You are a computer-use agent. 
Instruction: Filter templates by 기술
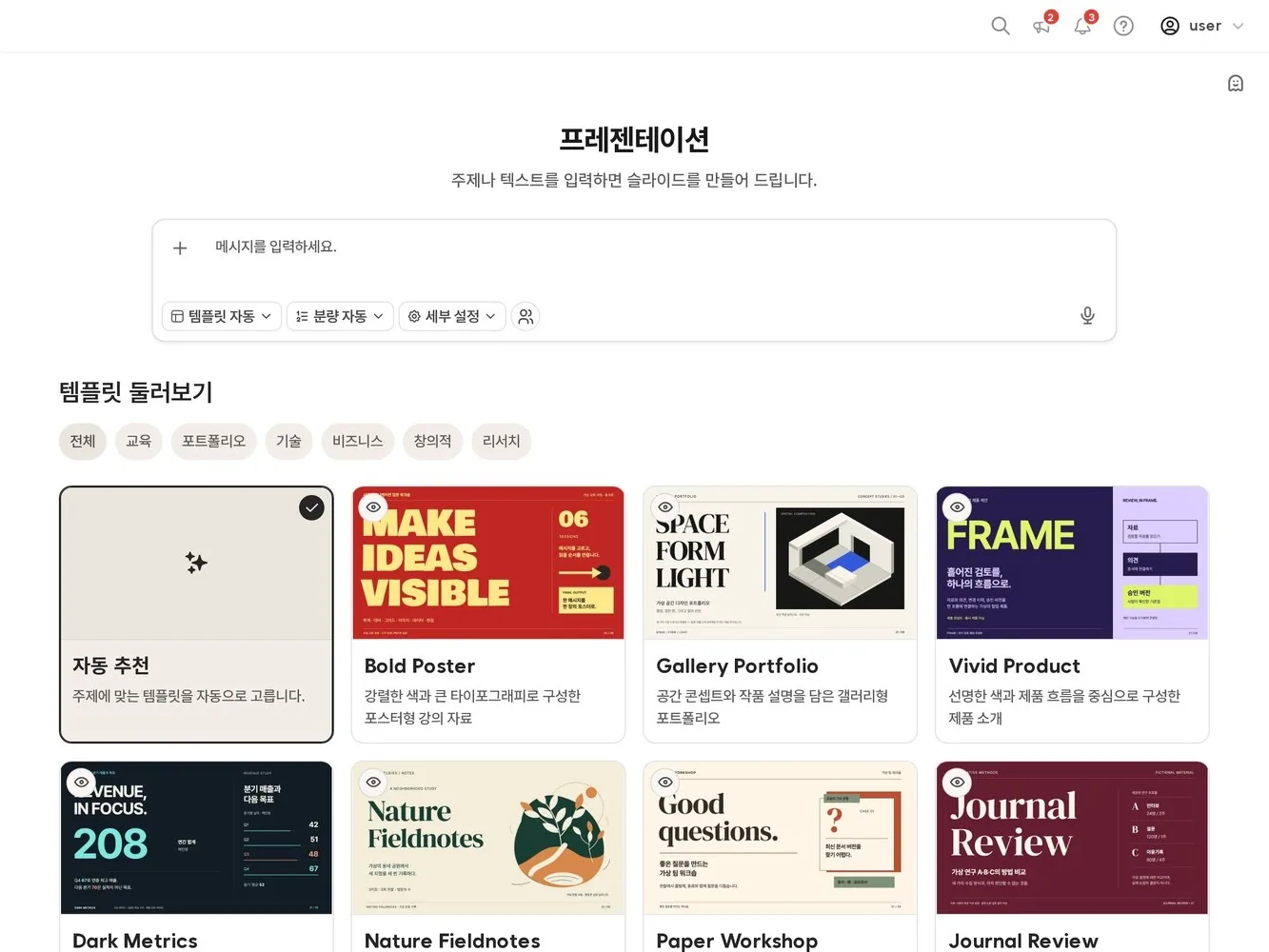288,442
